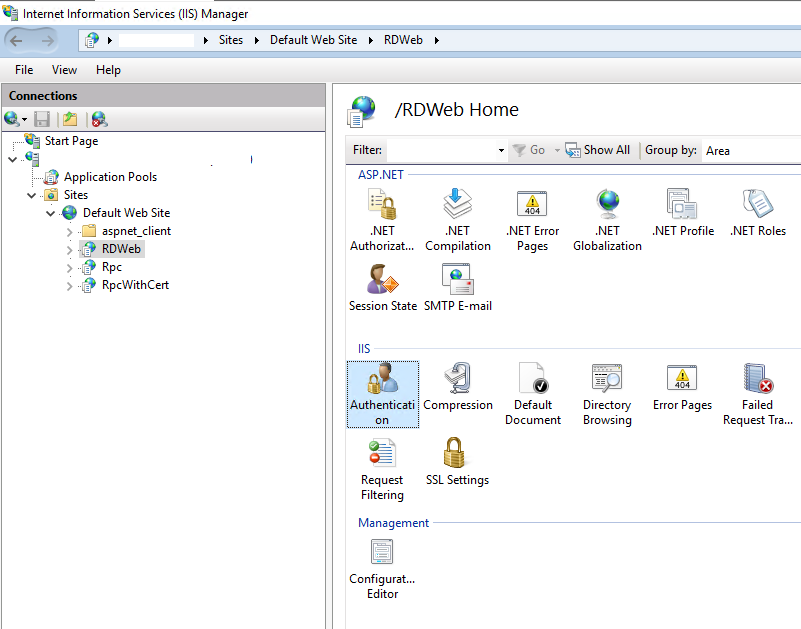Open the Go button dropdown arrow

[x=557, y=150]
